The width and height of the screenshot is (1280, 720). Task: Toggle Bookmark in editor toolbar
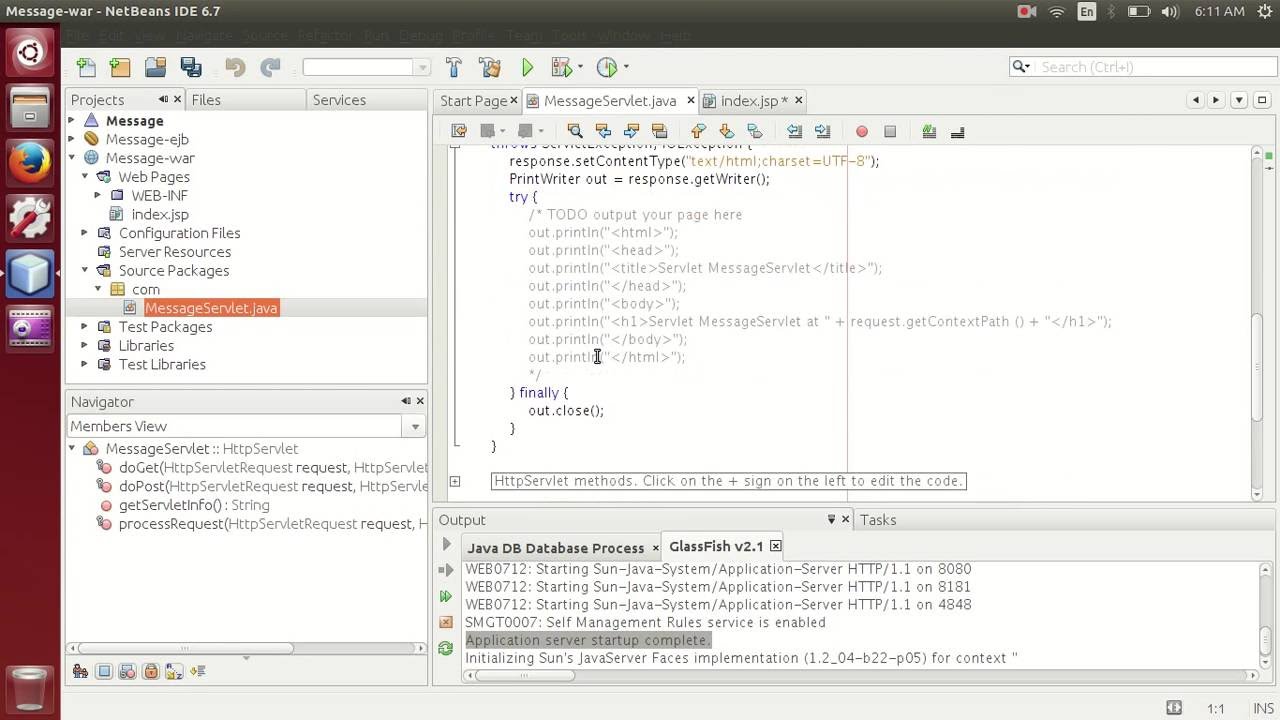click(x=754, y=131)
